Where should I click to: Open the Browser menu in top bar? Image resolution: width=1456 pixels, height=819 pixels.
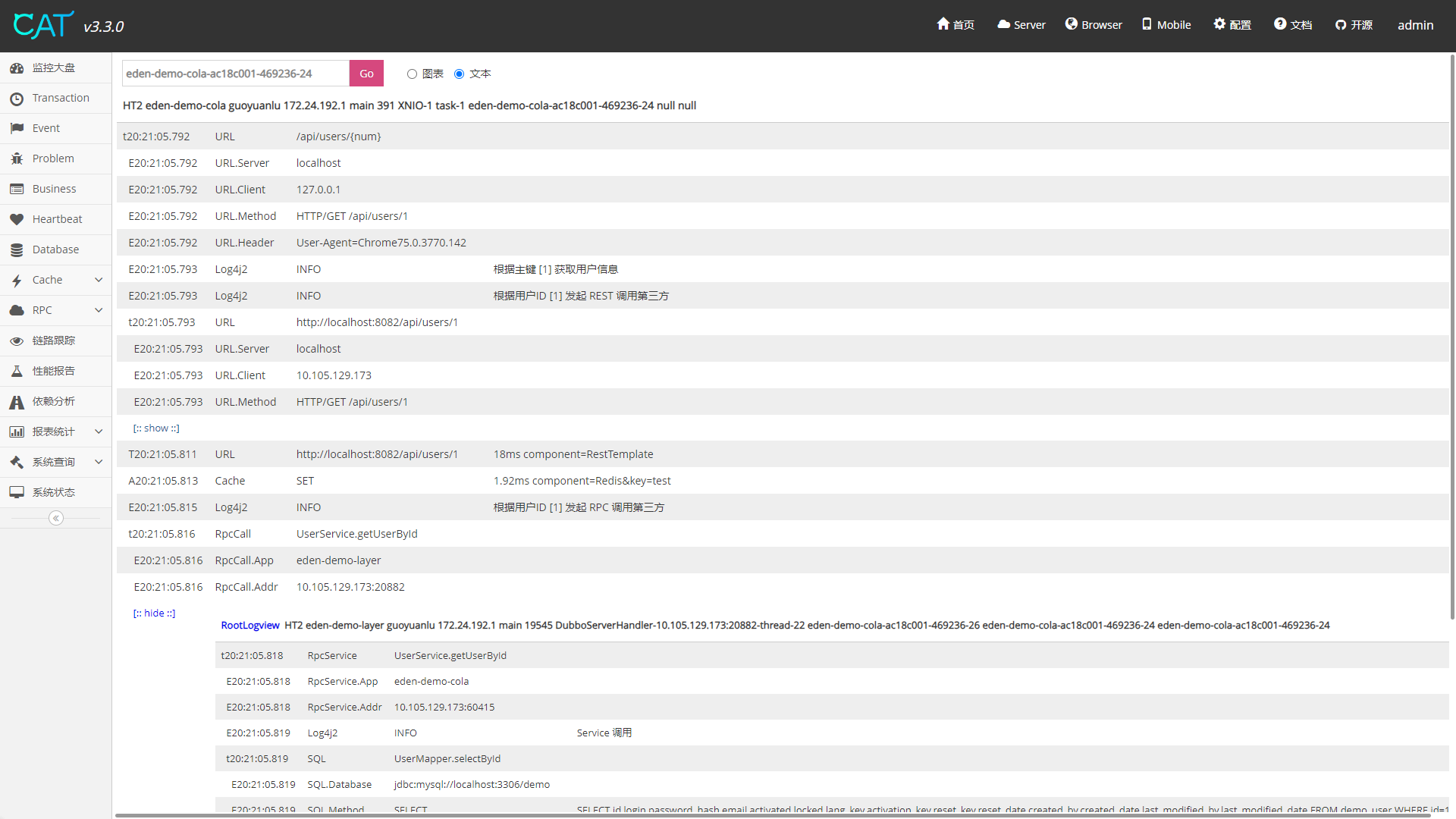coord(1094,25)
